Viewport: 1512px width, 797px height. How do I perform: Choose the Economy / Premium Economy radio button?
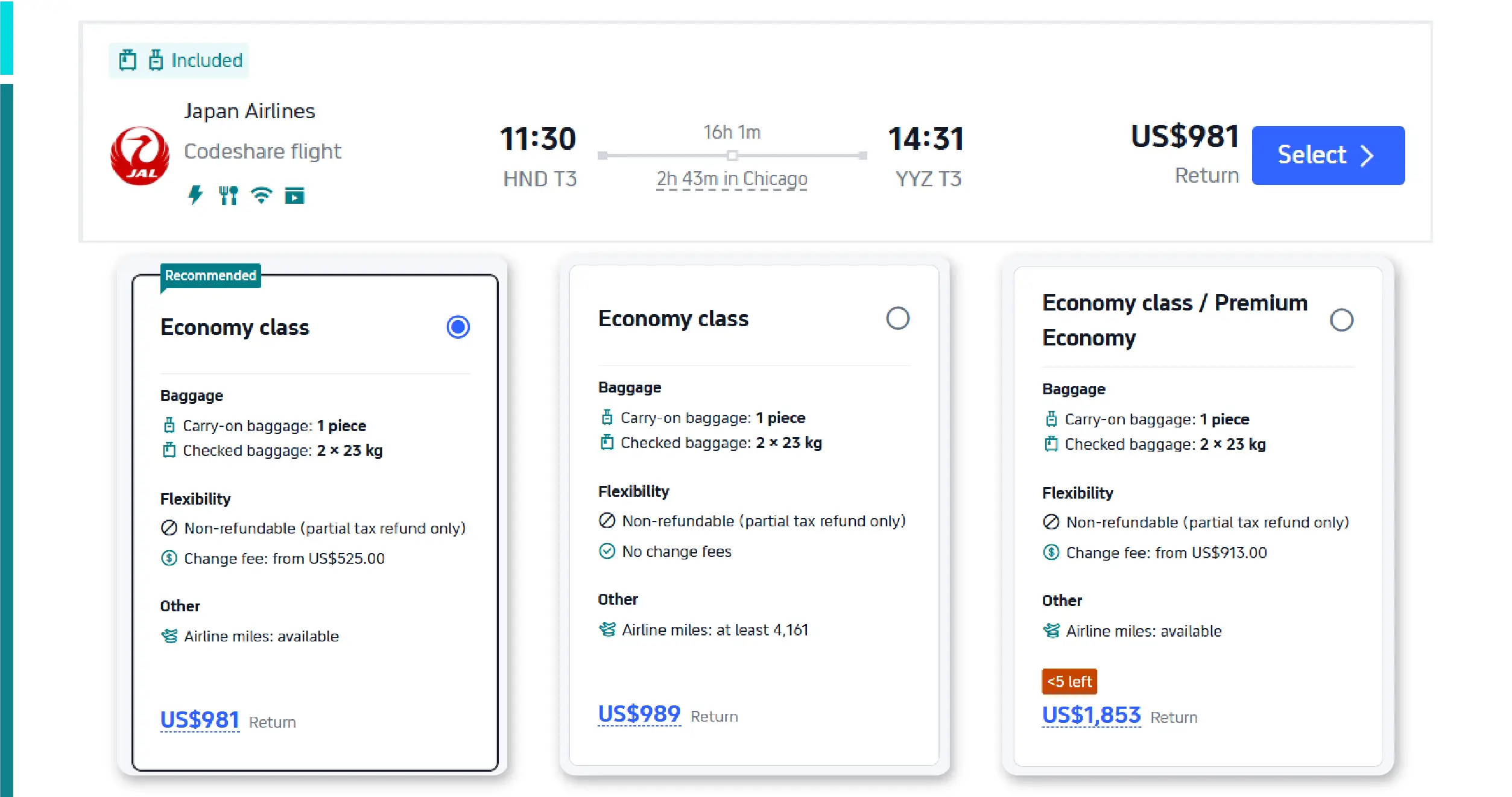[1341, 320]
